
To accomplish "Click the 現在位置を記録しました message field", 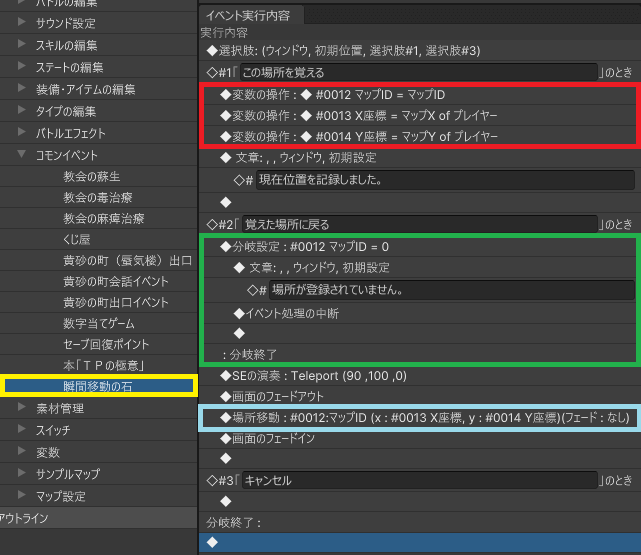I will (443, 180).
